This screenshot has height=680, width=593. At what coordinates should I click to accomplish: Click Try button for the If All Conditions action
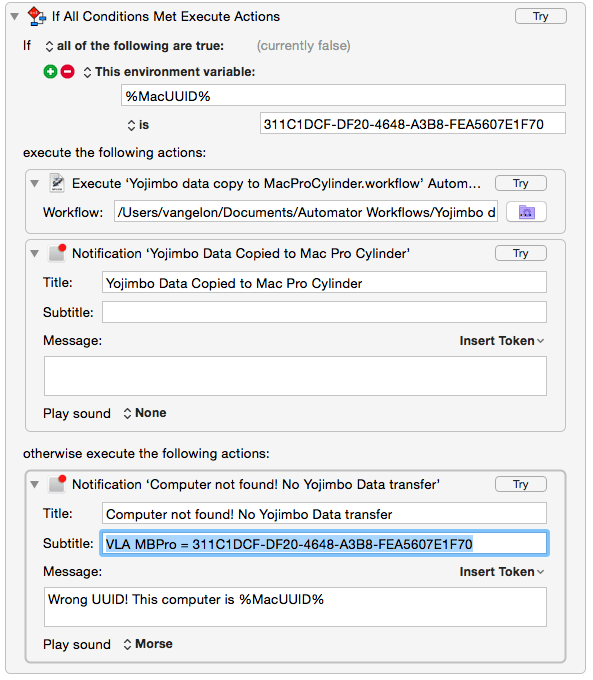tap(541, 16)
